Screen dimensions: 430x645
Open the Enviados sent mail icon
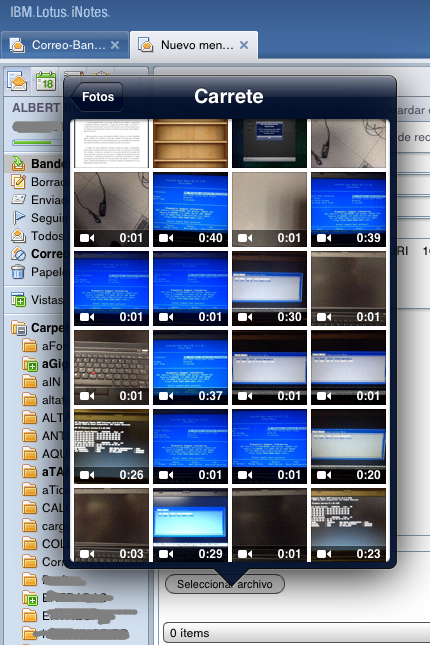[x=18, y=200]
